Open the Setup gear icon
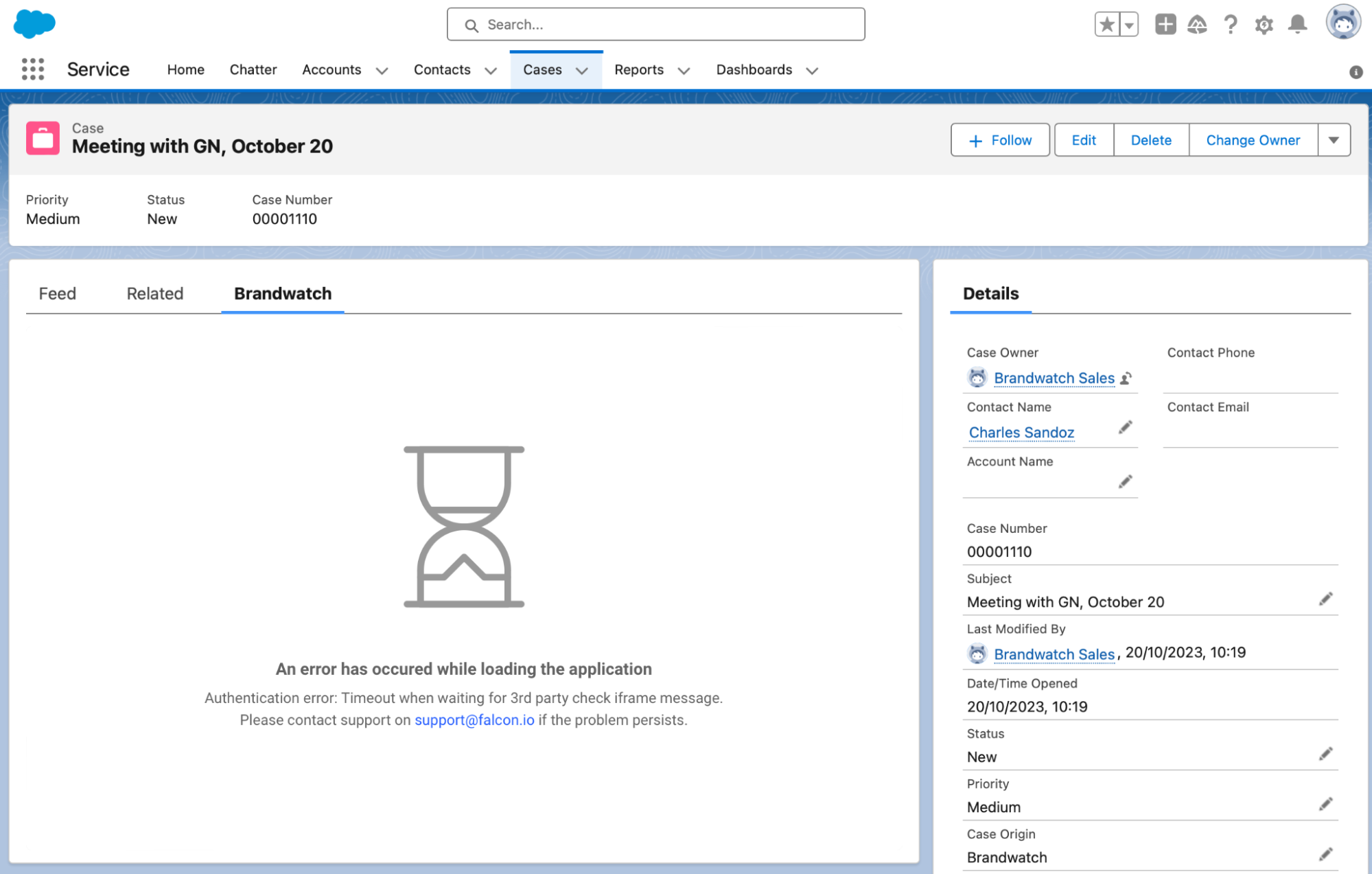Screen dimensions: 1372x874 [1264, 25]
